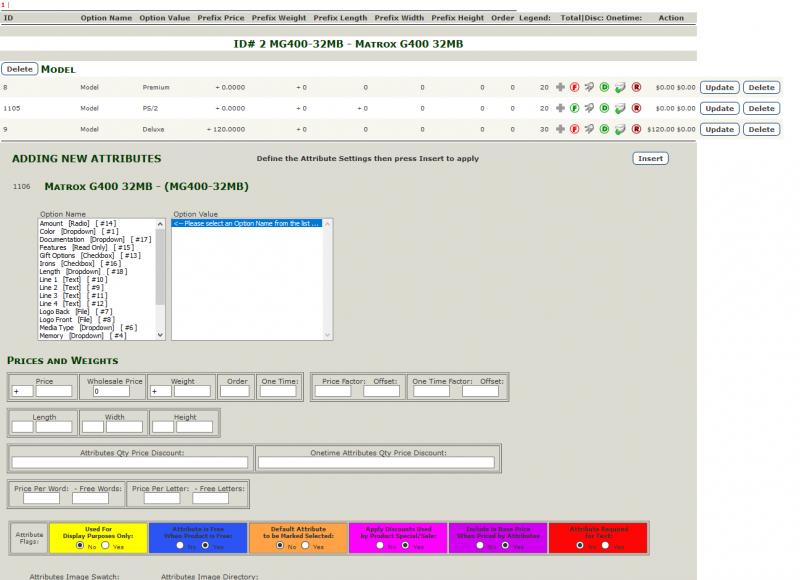Viewport: 800px width, 580px height.
Task: Toggle the green F free icon for PS/2
Action: (x=574, y=108)
